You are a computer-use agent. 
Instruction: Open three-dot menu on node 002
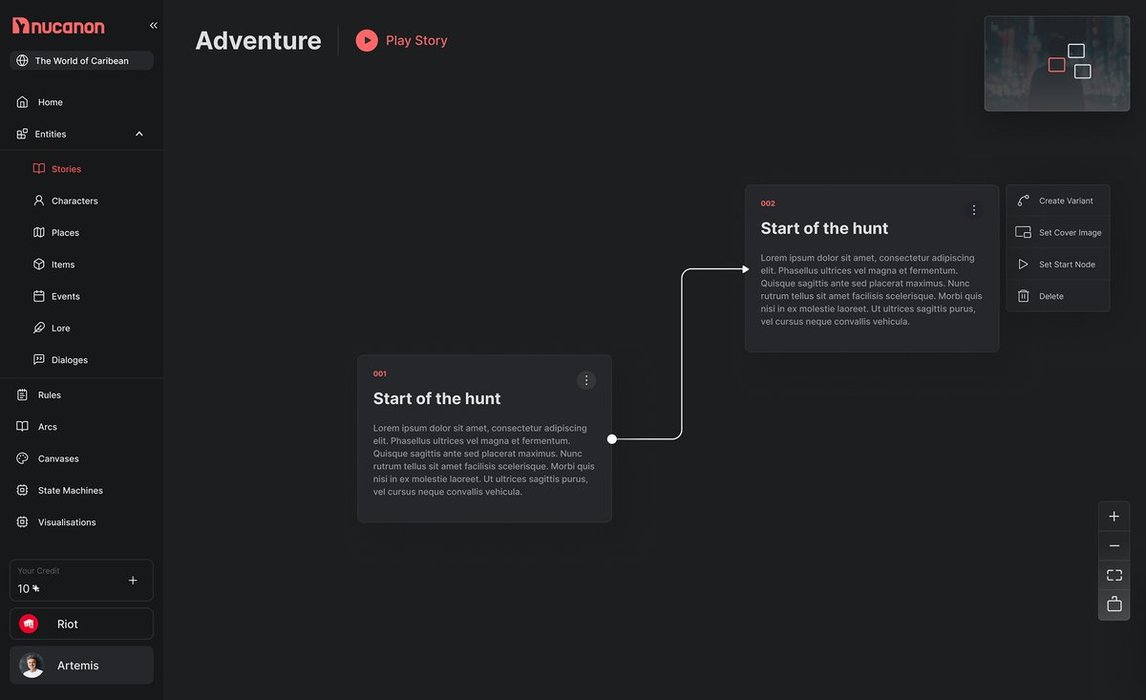[974, 210]
